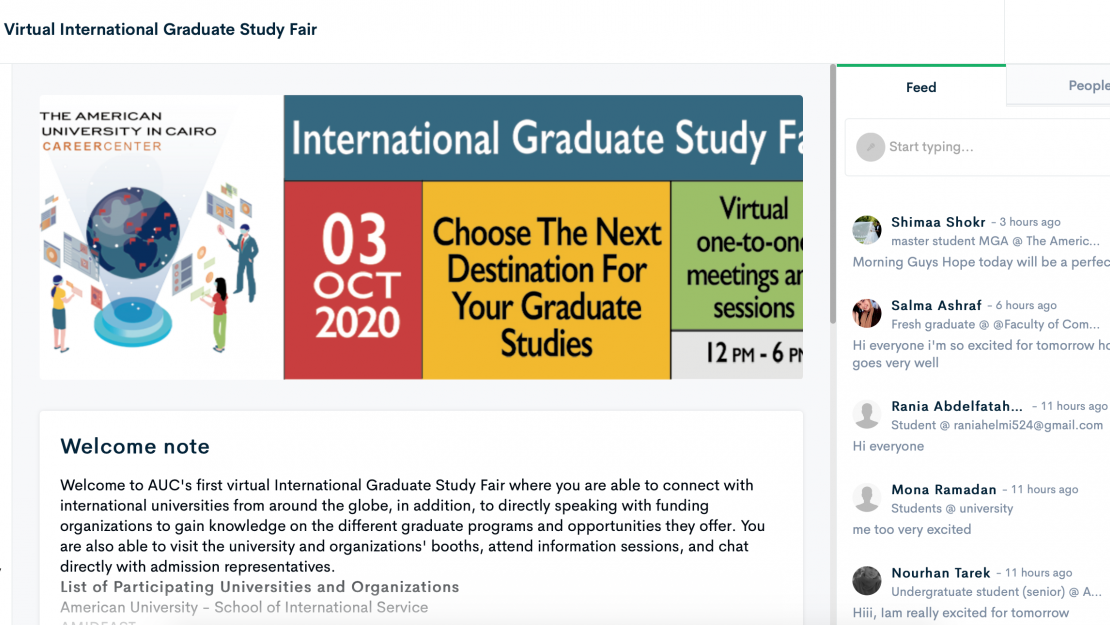This screenshot has width=1110, height=625.
Task: Click the 'me too very excited' post
Action: (x=912, y=529)
